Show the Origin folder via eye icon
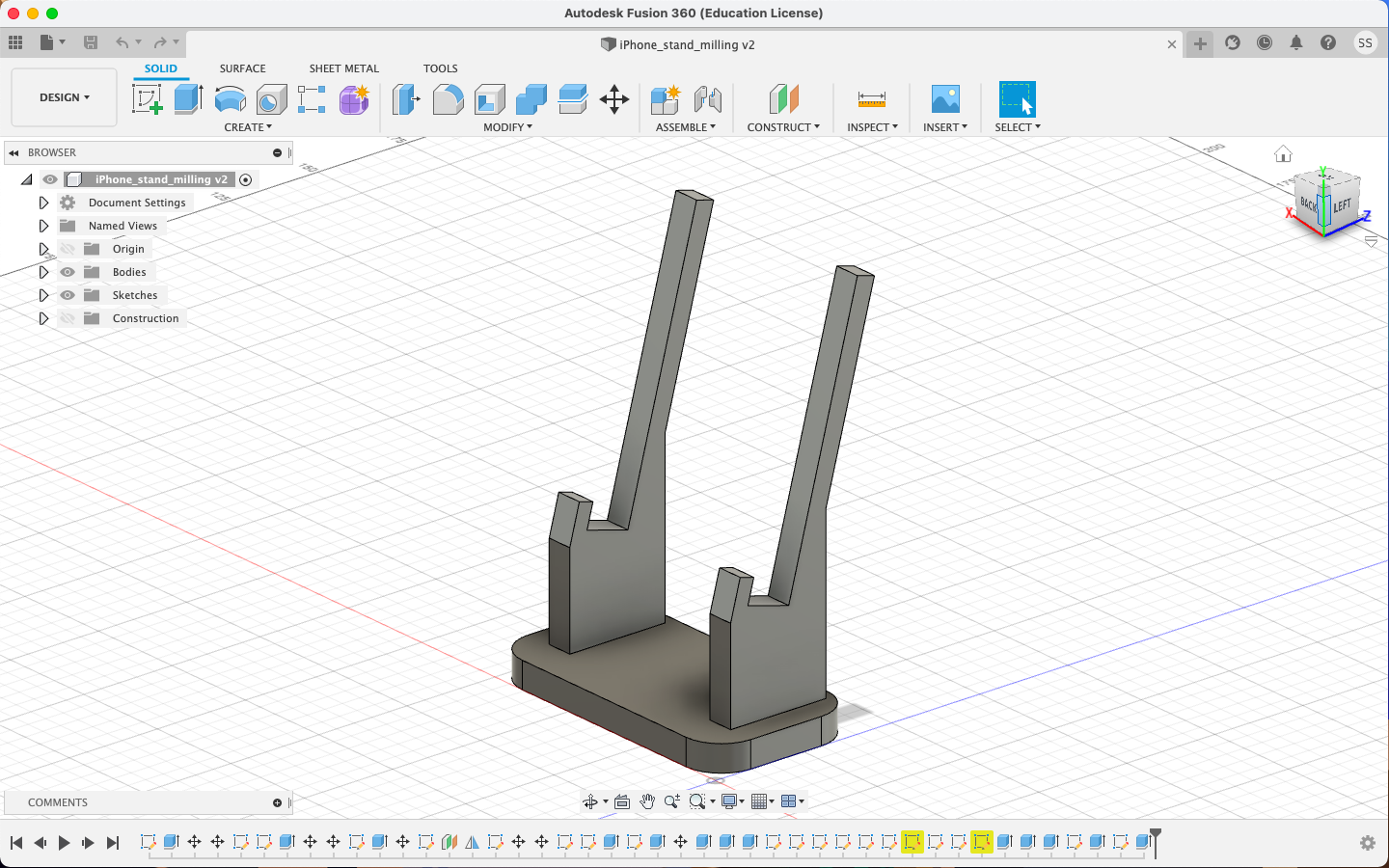Viewport: 1389px width, 868px height. click(x=68, y=249)
